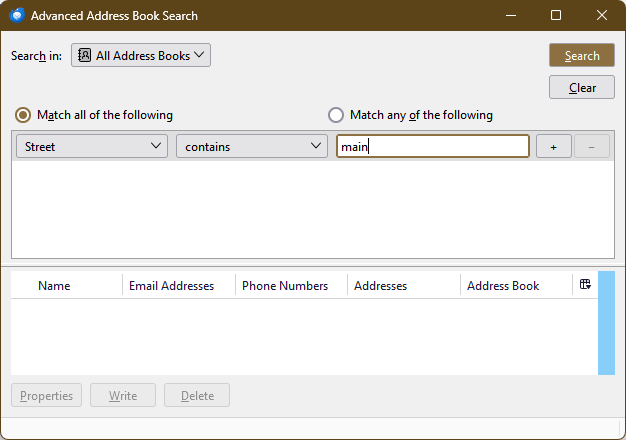This screenshot has height=440, width=626.
Task: Minimize the Advanced Address Book Search window
Action: [510, 15]
